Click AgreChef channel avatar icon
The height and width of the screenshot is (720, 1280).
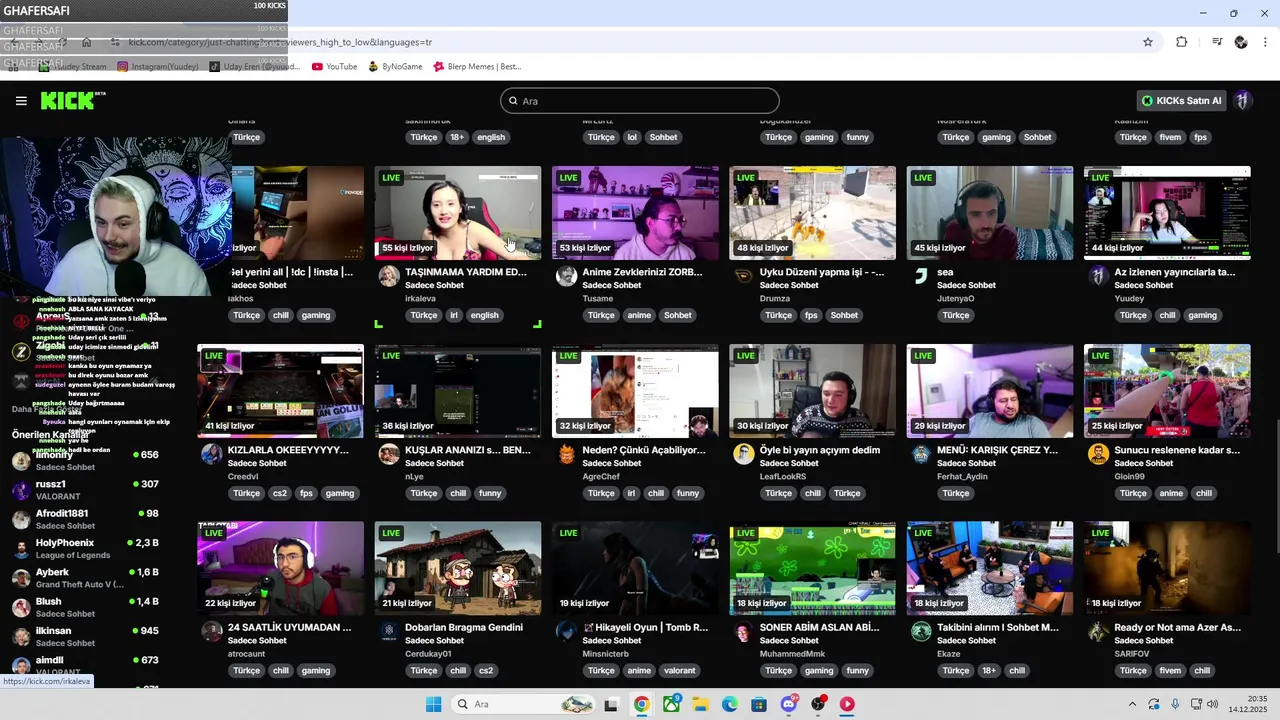[x=566, y=455]
